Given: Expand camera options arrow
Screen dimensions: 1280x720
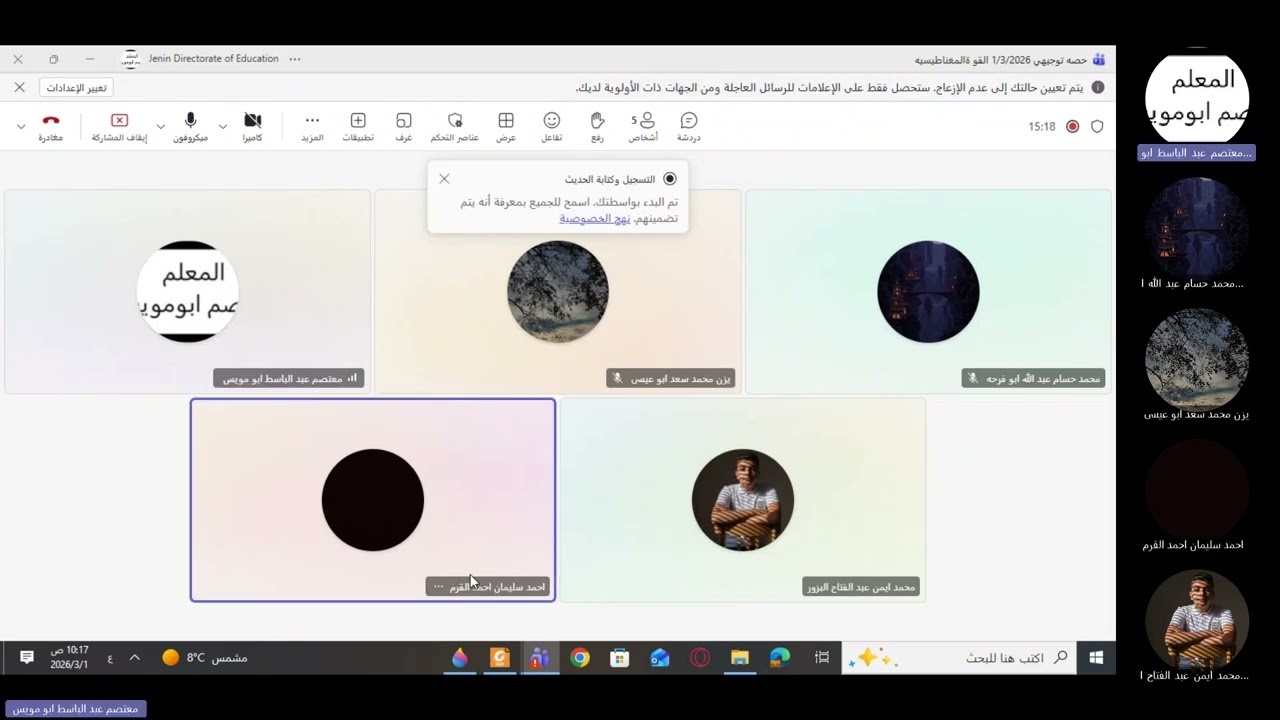Looking at the screenshot, I should (x=222, y=127).
